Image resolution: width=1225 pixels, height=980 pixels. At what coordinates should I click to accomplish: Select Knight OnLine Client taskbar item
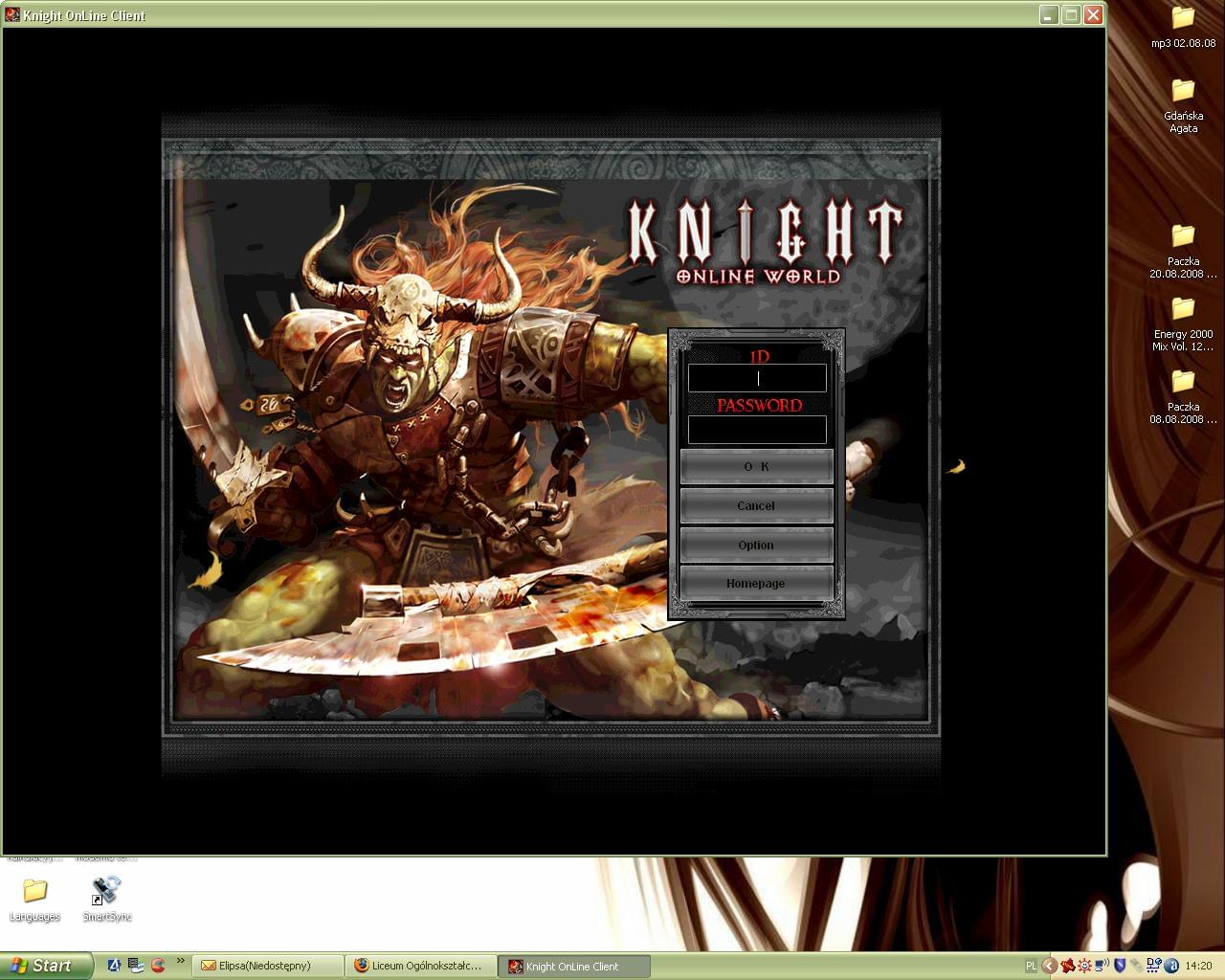[x=575, y=966]
